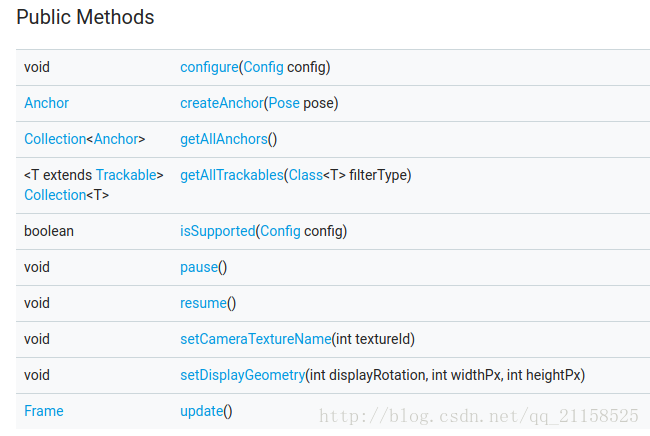Click the Trackable type link
The width and height of the screenshot is (650, 436).
126,175
